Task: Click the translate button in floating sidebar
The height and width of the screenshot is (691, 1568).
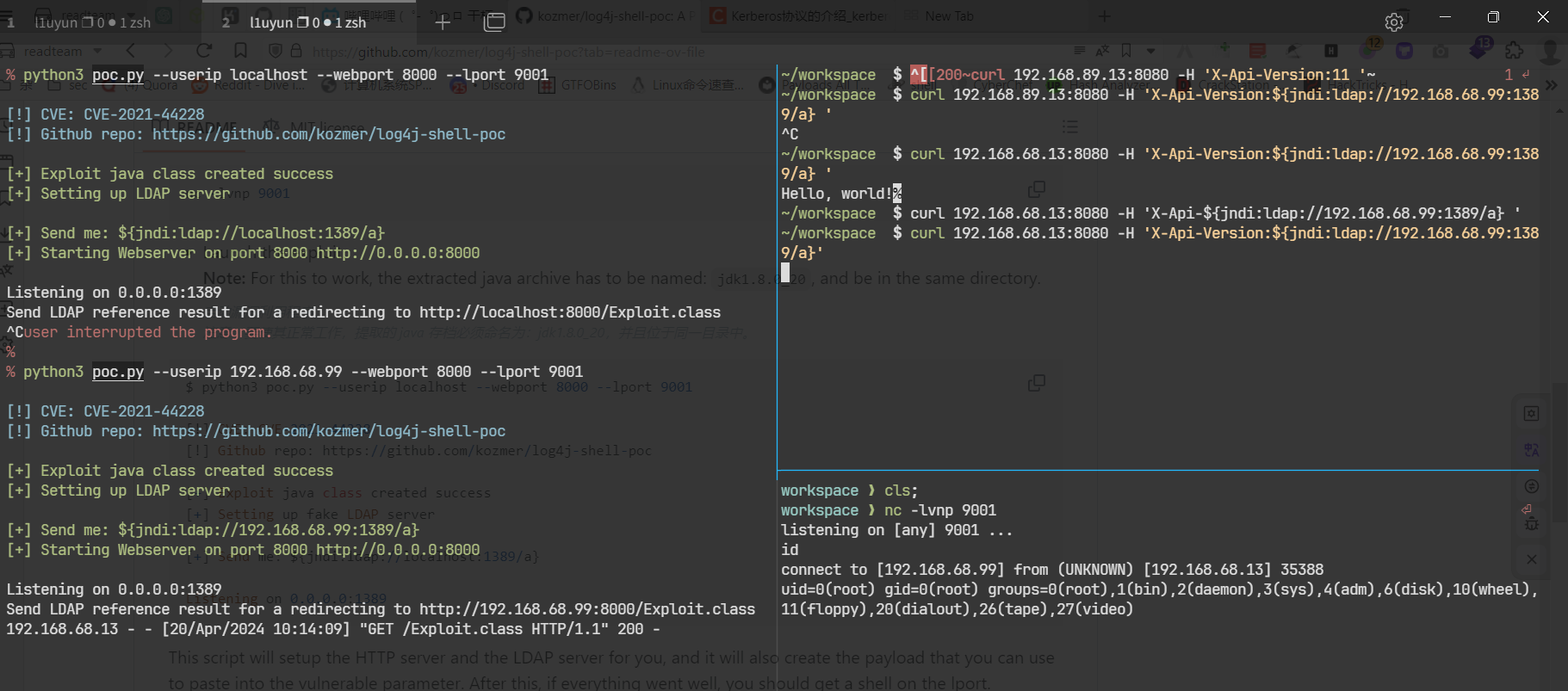Action: point(1531,450)
